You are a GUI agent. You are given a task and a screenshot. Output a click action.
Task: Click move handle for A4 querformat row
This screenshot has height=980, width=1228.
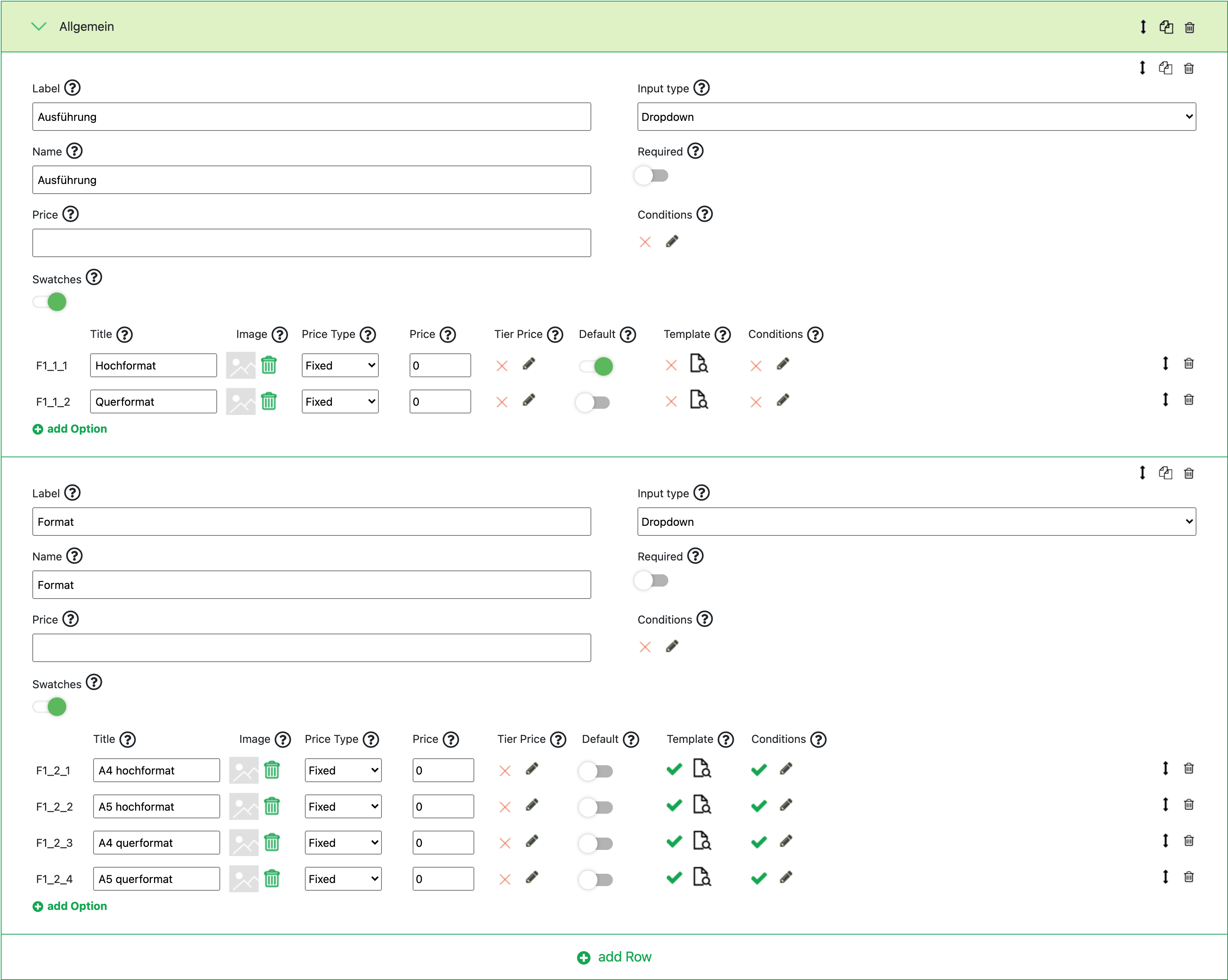click(1165, 841)
